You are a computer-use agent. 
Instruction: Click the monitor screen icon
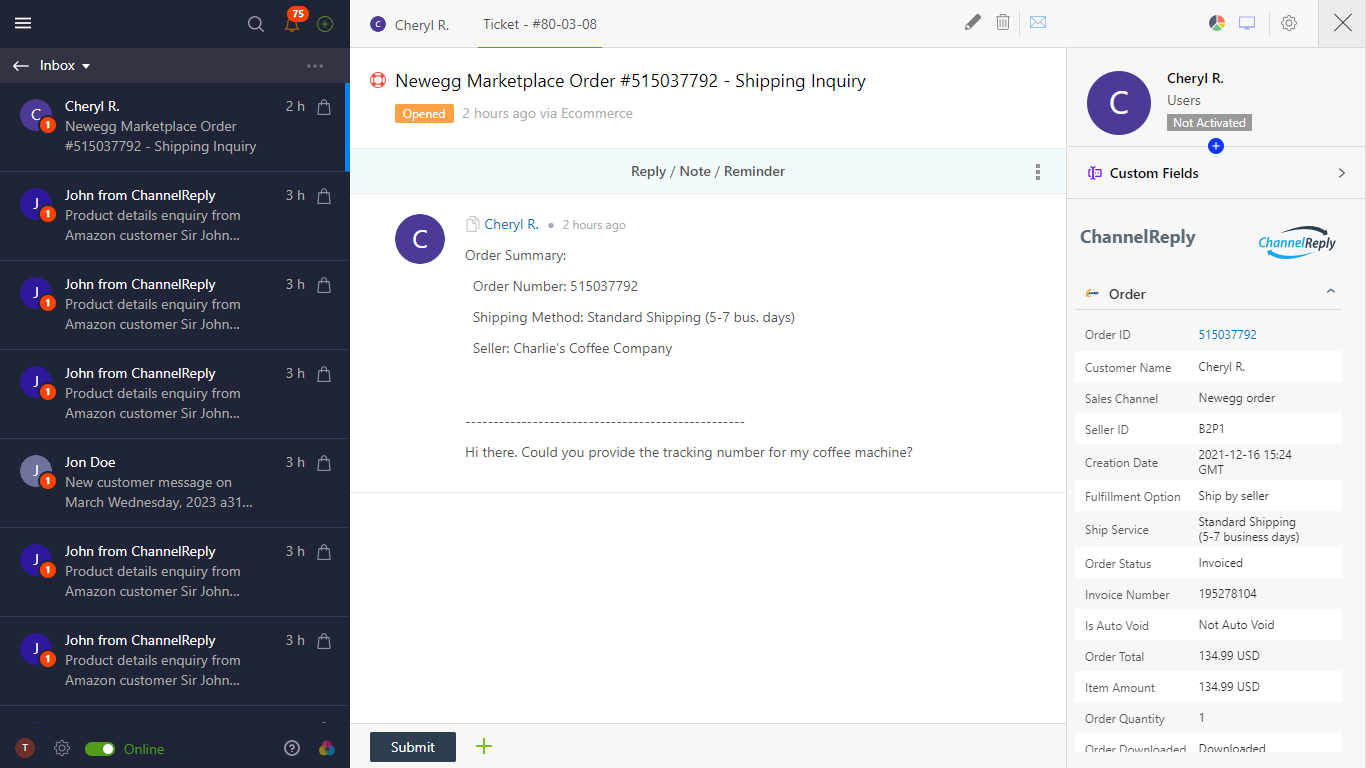pos(1247,23)
